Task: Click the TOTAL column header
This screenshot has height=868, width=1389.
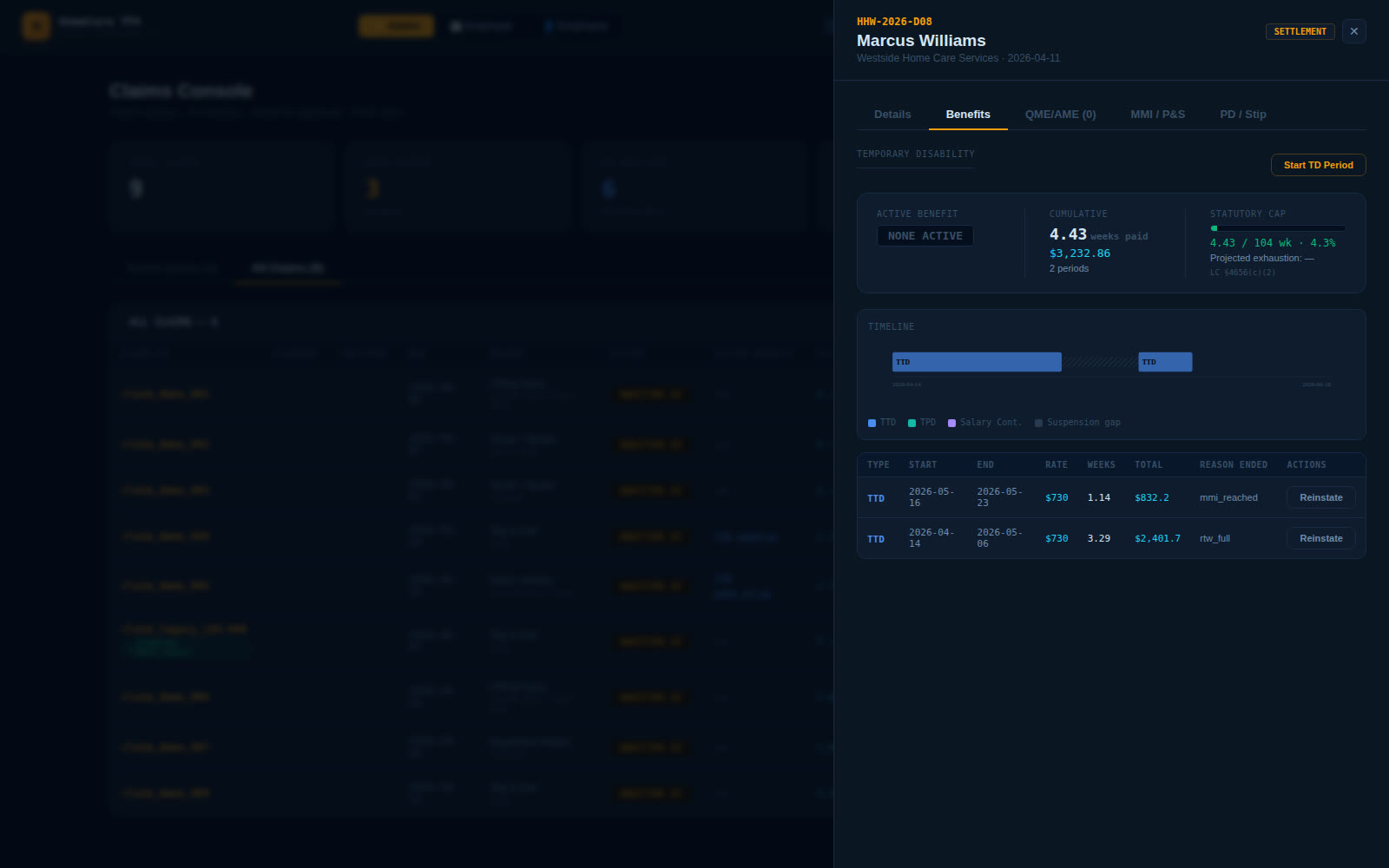Action: tap(1148, 465)
